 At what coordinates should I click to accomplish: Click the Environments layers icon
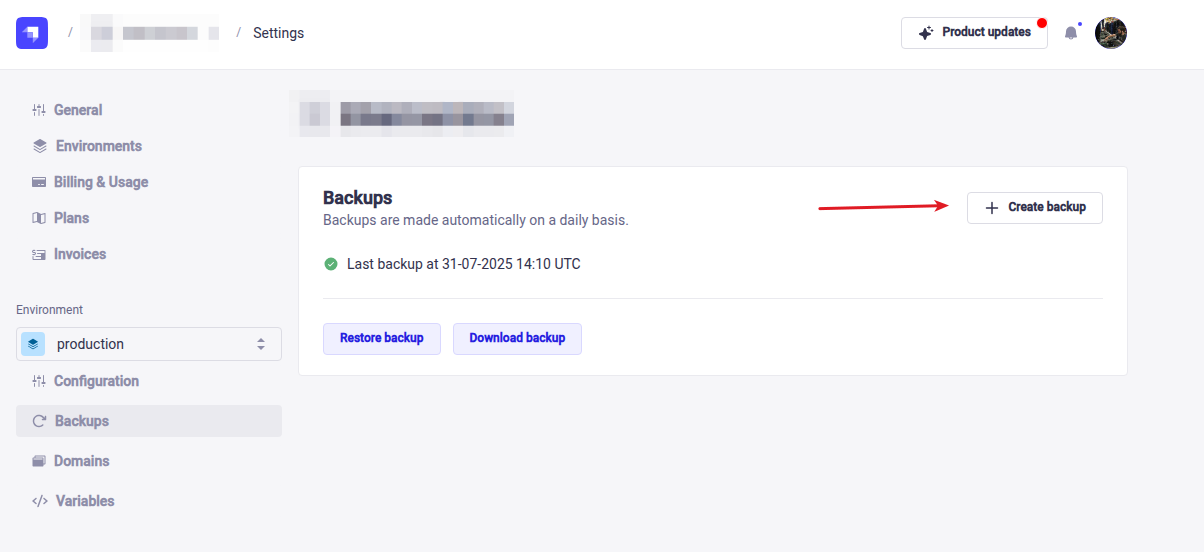coord(40,146)
